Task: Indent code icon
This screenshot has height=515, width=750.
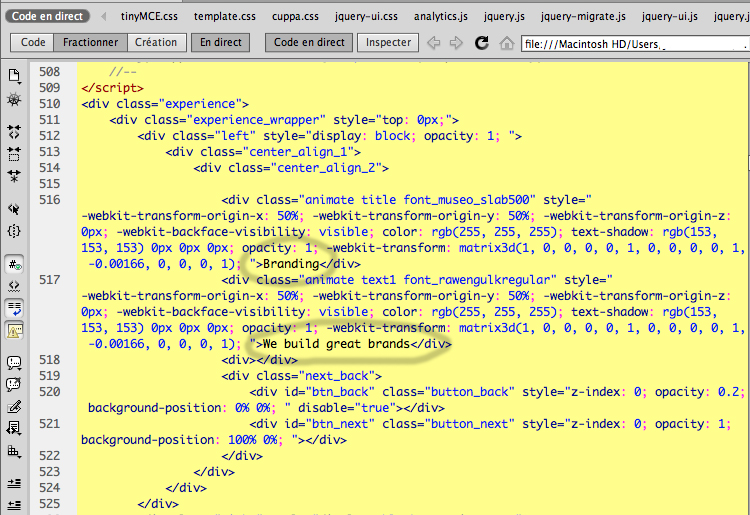Action: coord(14,483)
